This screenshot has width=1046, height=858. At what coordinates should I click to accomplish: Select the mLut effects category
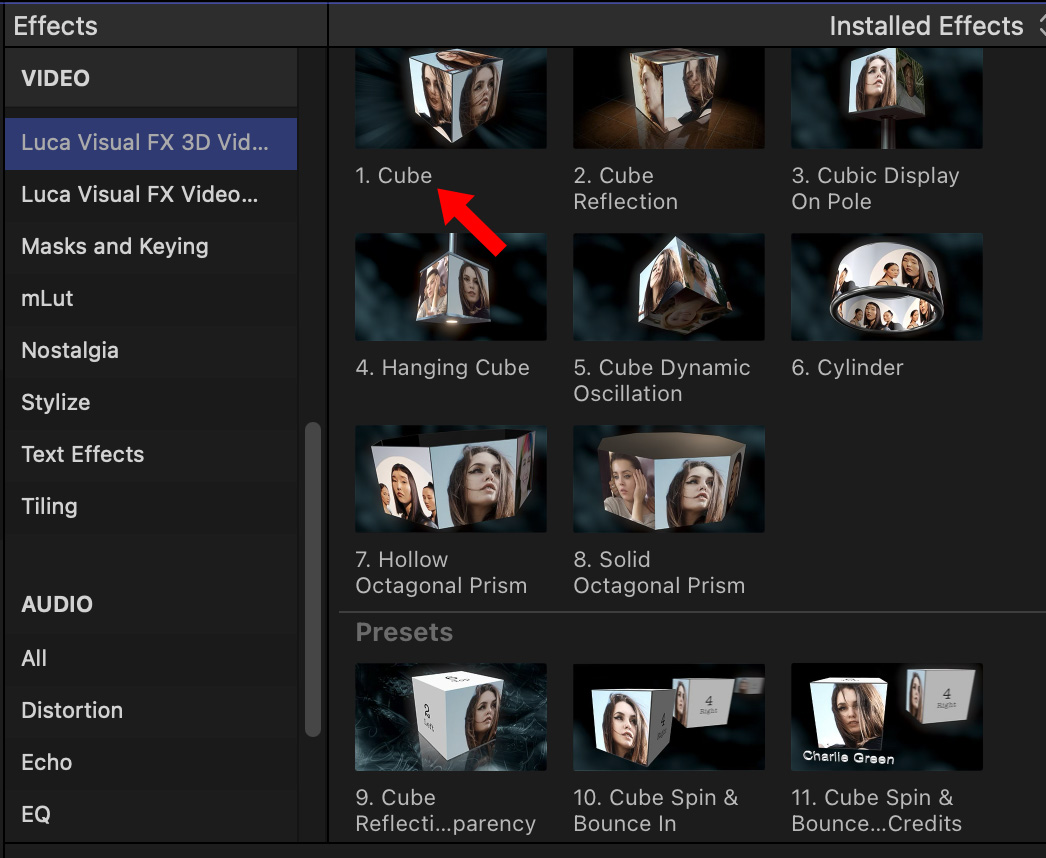click(x=47, y=299)
